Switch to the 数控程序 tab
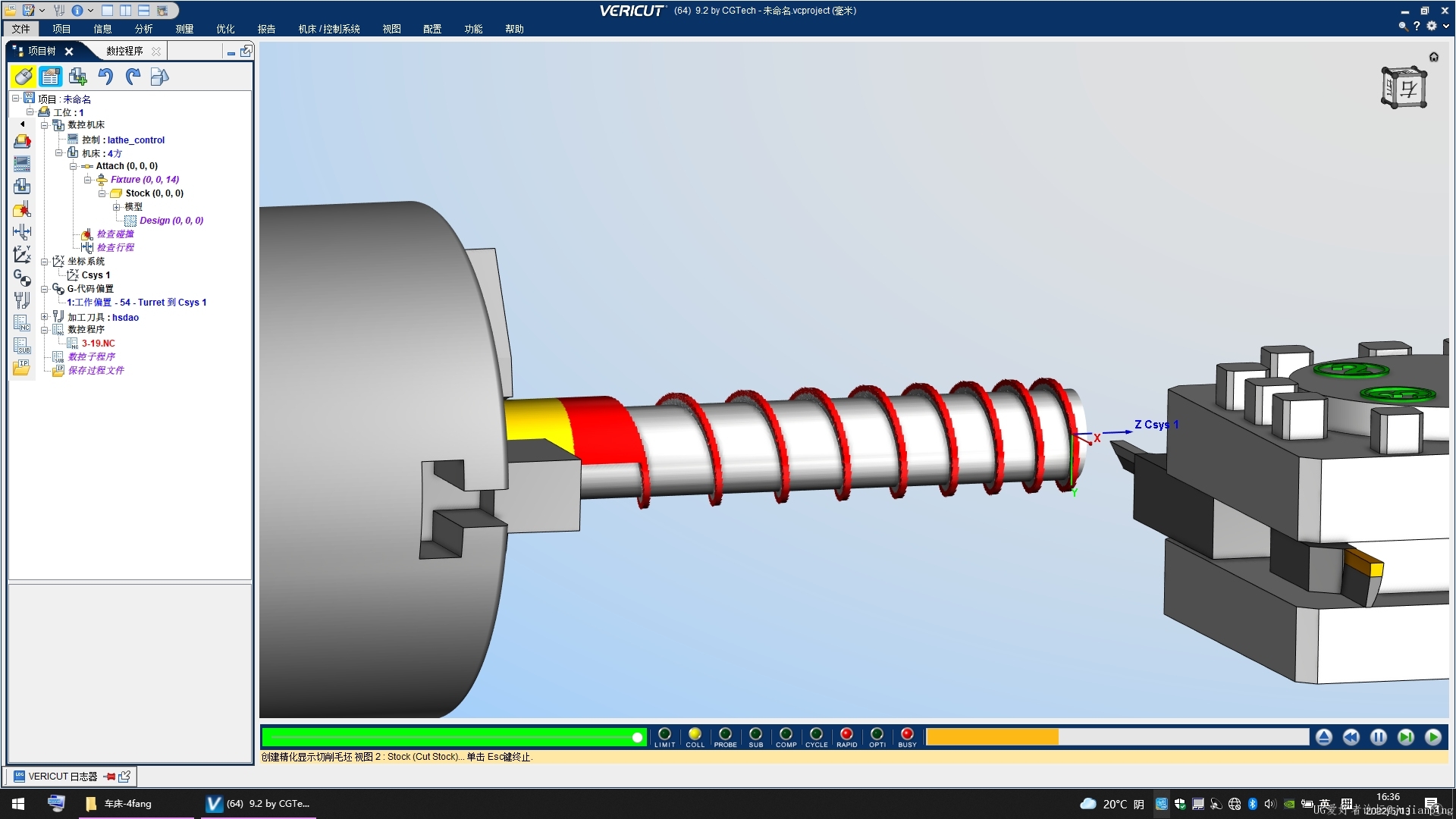The width and height of the screenshot is (1456, 819). pyautogui.click(x=125, y=51)
